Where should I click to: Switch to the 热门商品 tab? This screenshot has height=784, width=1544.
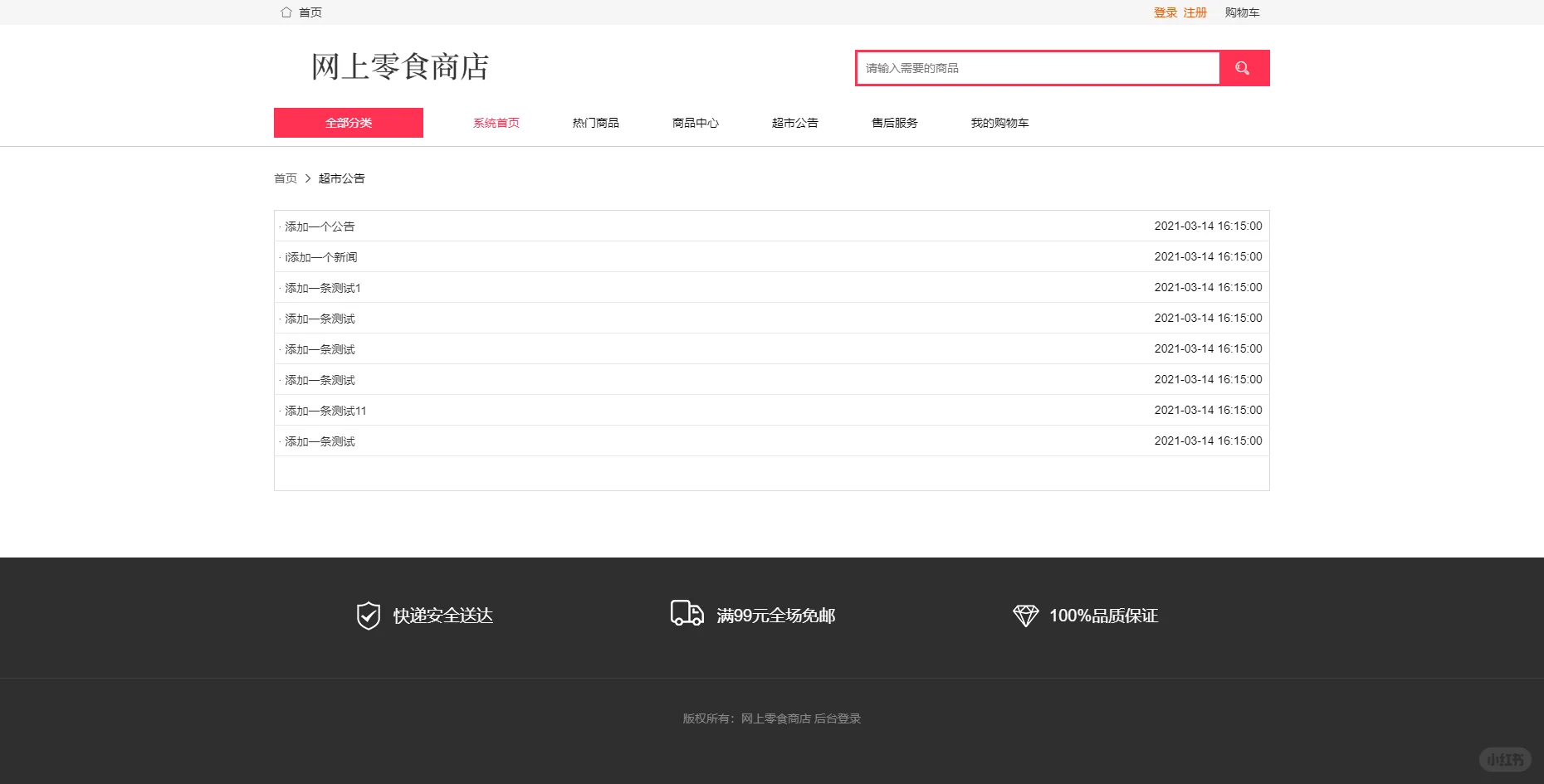click(595, 122)
